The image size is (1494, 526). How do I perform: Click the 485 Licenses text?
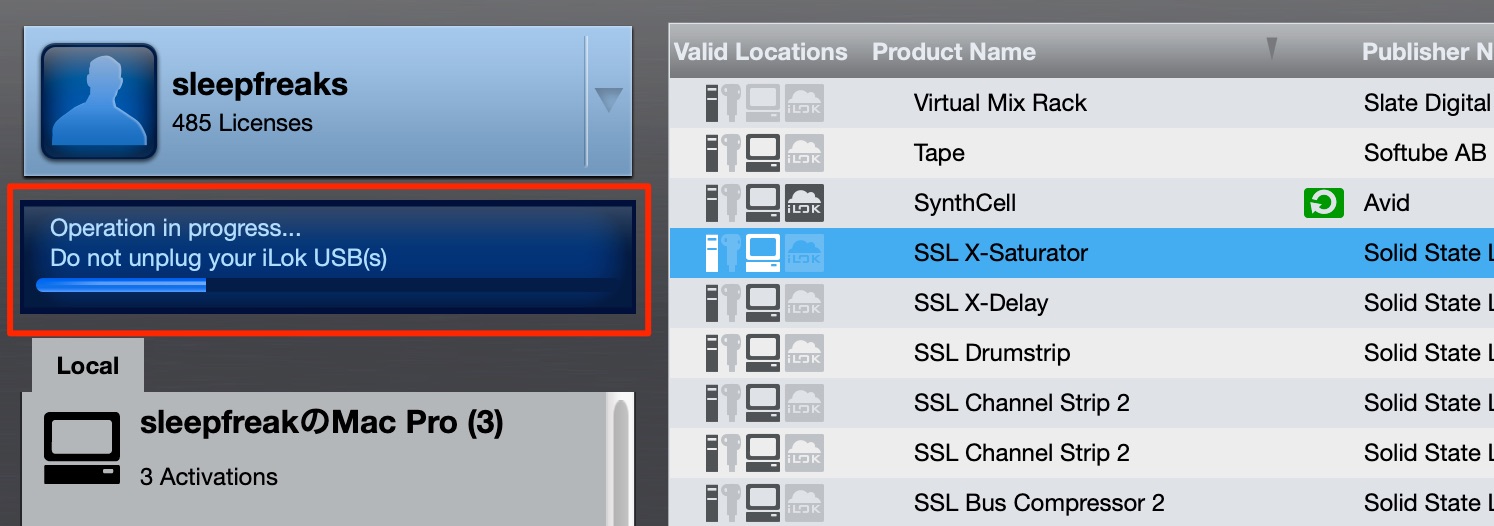click(x=242, y=124)
